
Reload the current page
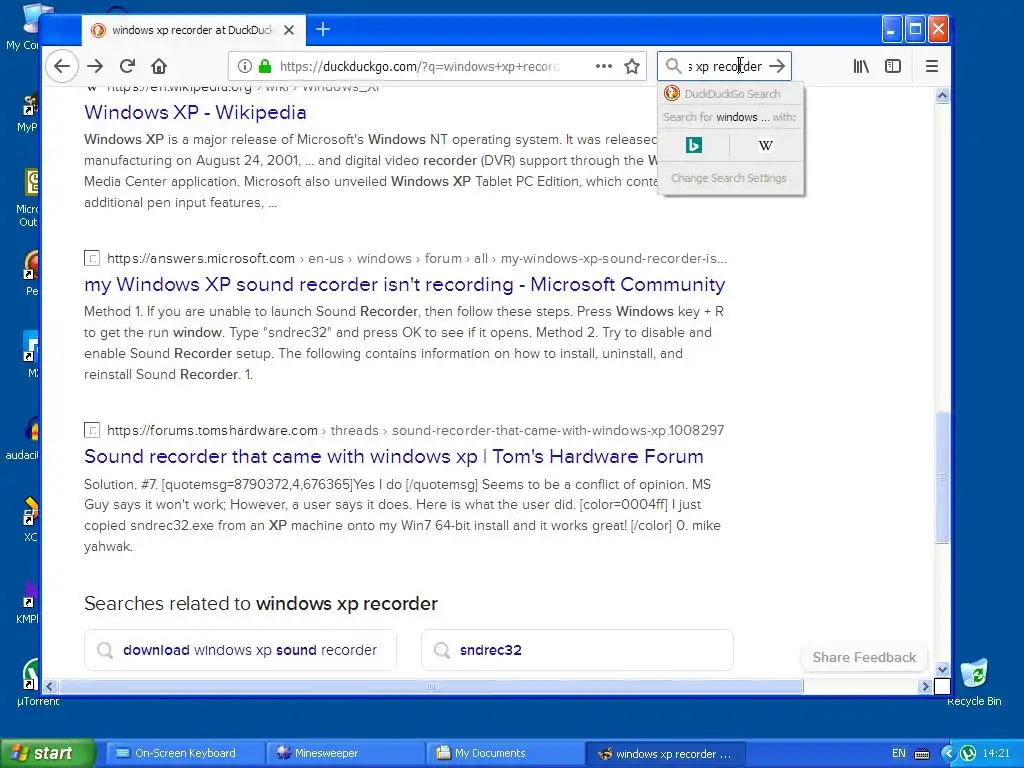pos(127,66)
